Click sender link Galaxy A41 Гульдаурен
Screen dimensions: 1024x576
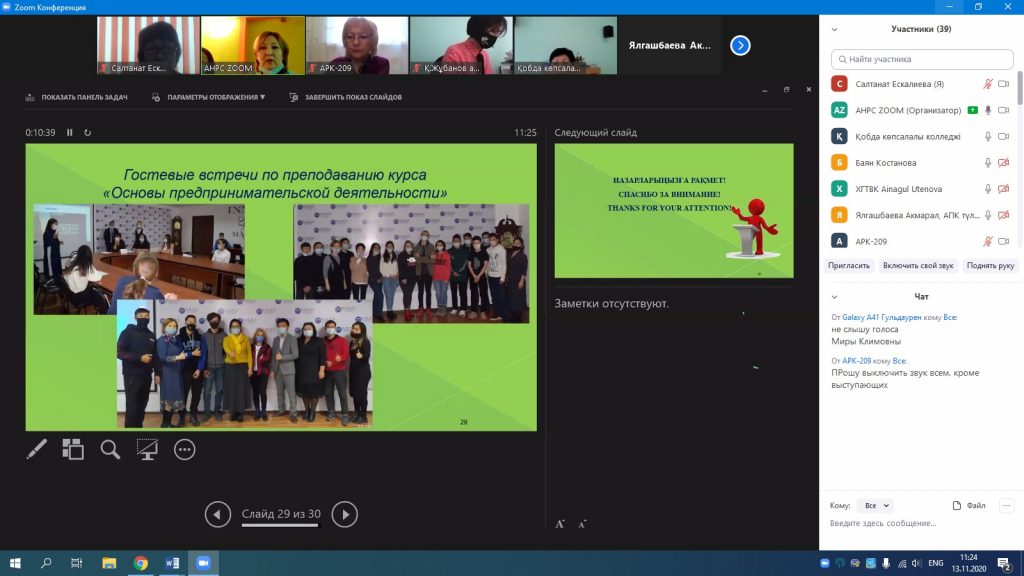tap(882, 317)
